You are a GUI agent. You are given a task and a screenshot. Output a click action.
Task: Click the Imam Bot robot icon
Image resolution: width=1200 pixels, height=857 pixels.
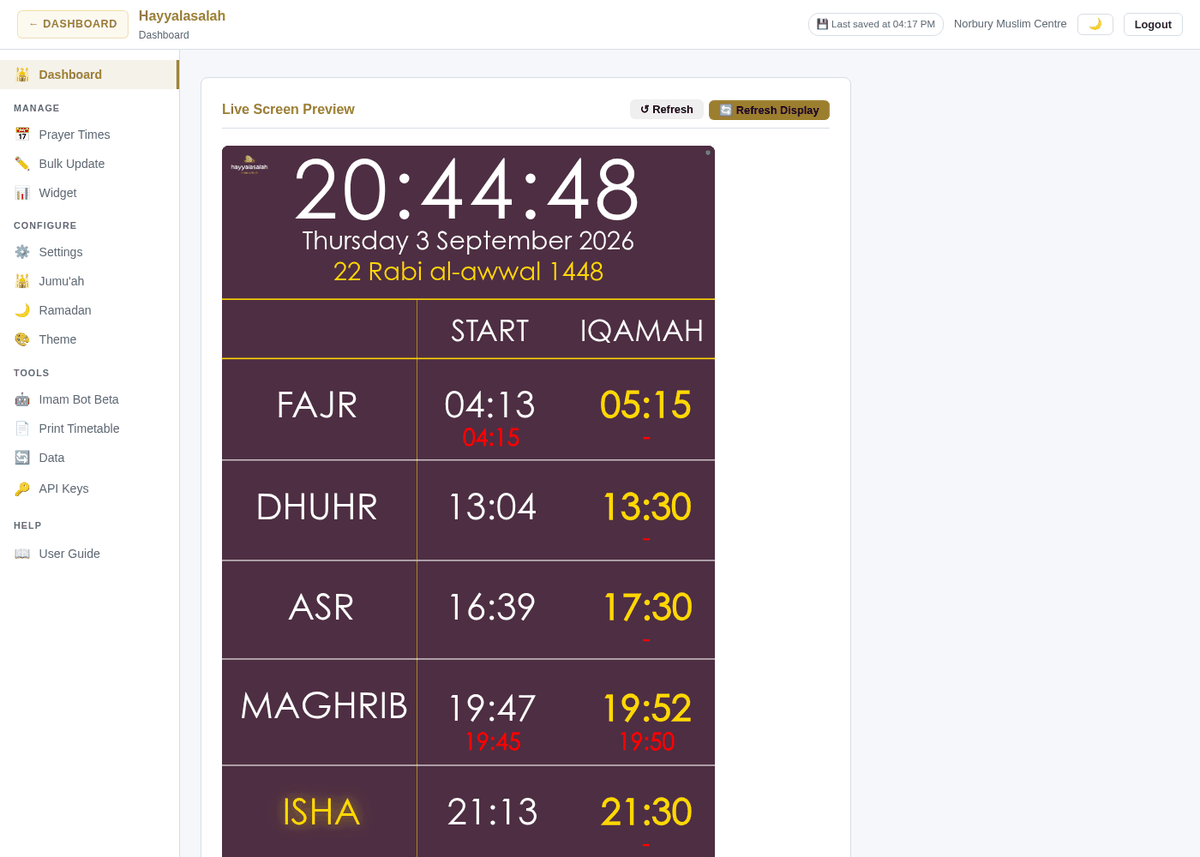point(22,399)
